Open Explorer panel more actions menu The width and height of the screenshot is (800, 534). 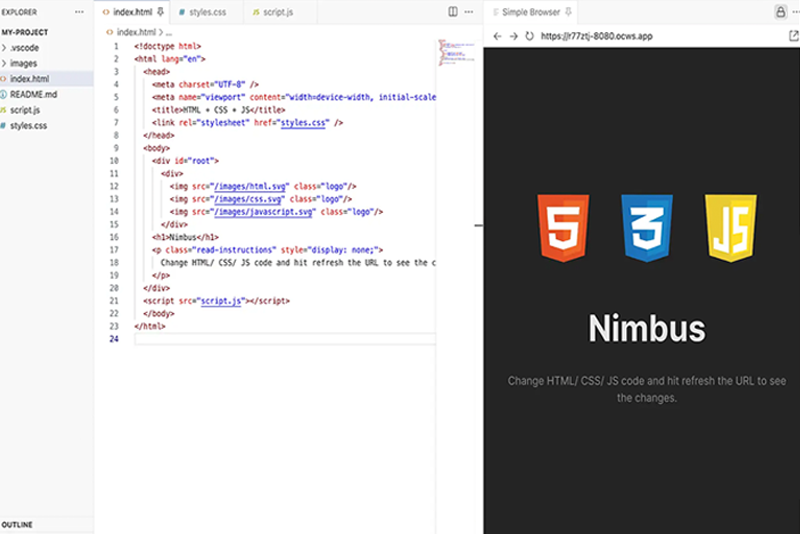click(79, 12)
